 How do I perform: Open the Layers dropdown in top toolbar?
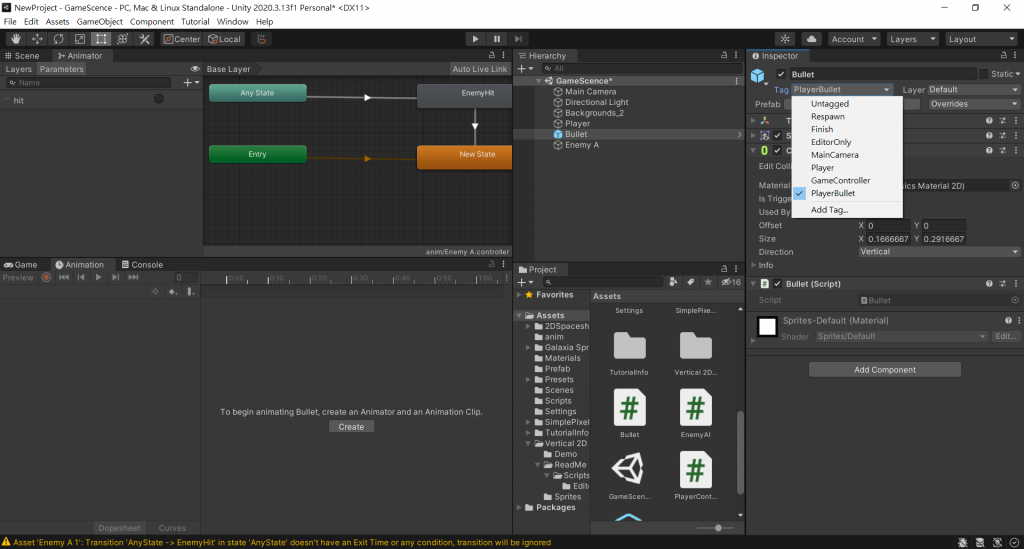pos(911,39)
